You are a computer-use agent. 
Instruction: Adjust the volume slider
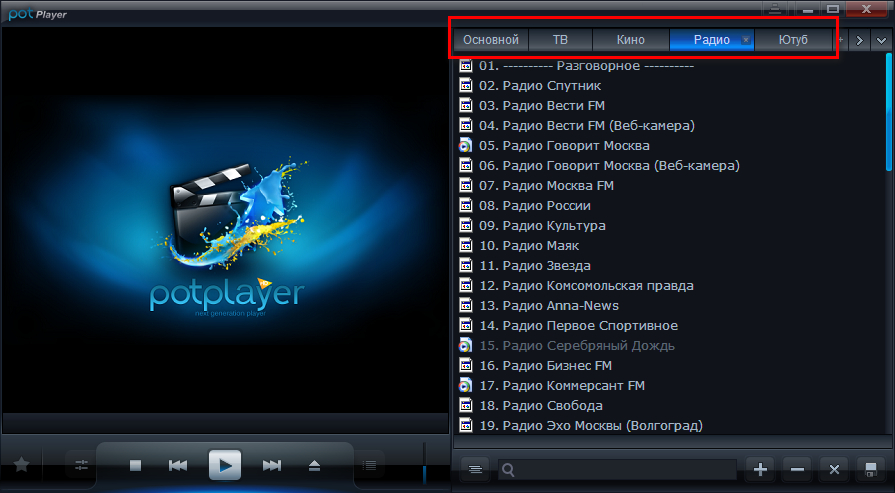(424, 463)
